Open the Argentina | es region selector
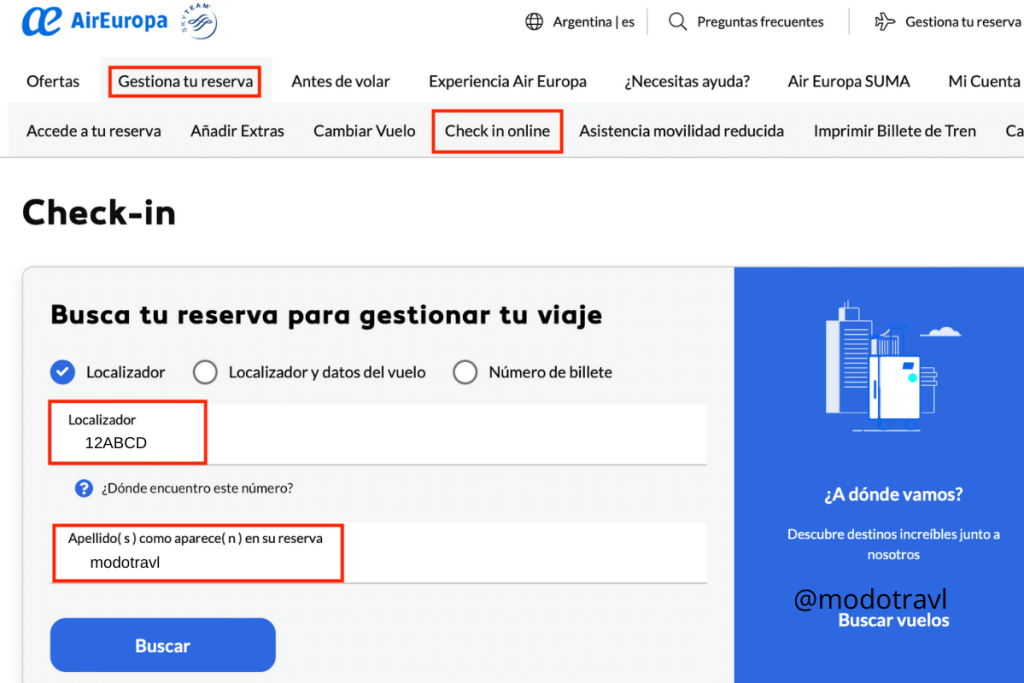Screen dimensions: 1024x683 tap(593, 22)
